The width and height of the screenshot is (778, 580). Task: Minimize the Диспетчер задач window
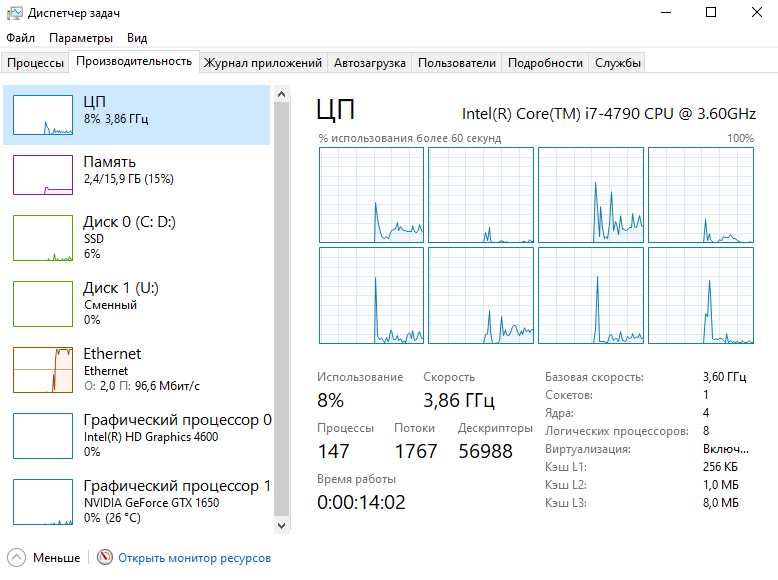click(x=666, y=12)
